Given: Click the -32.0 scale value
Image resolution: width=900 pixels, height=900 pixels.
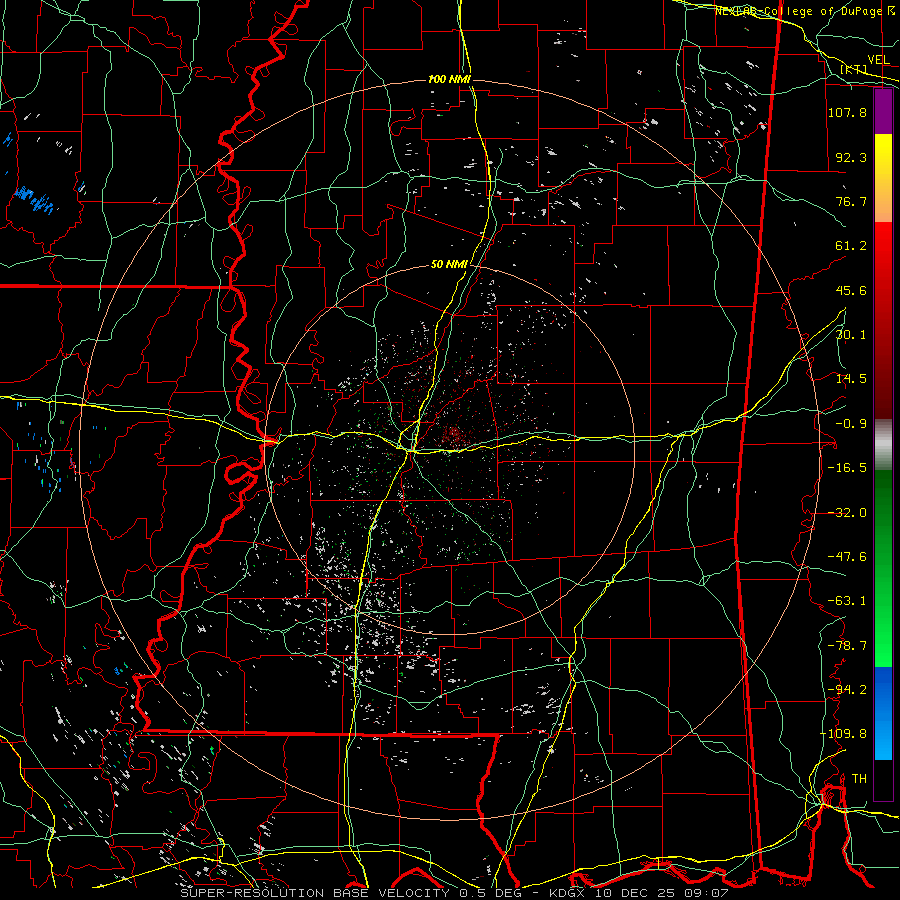Looking at the screenshot, I should (x=847, y=513).
